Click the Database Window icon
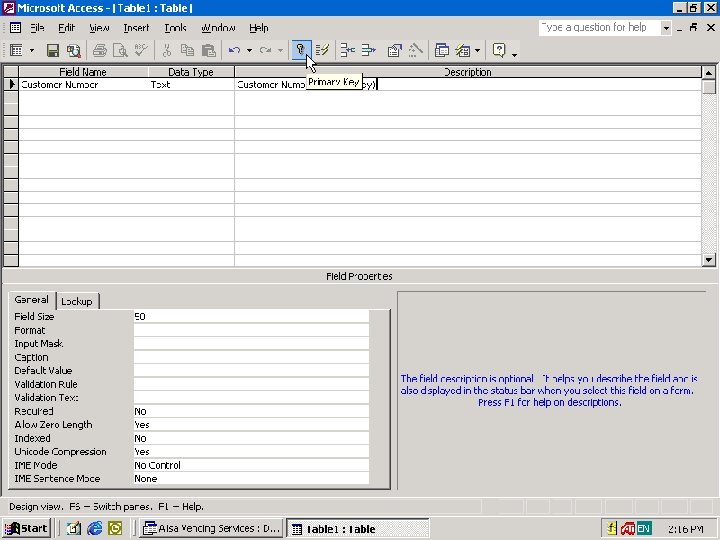 point(442,50)
